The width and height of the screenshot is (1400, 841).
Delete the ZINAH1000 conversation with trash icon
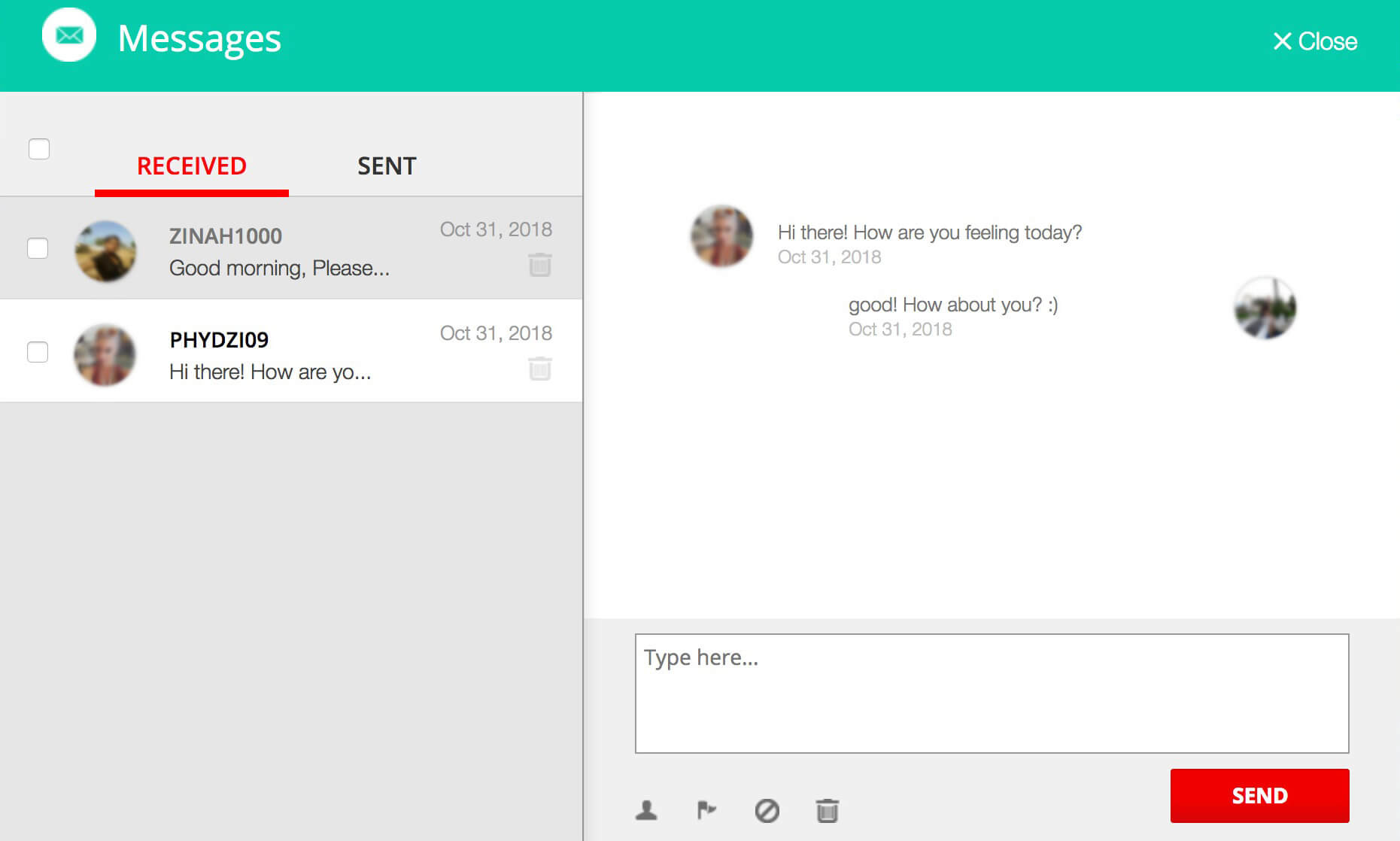(x=539, y=265)
